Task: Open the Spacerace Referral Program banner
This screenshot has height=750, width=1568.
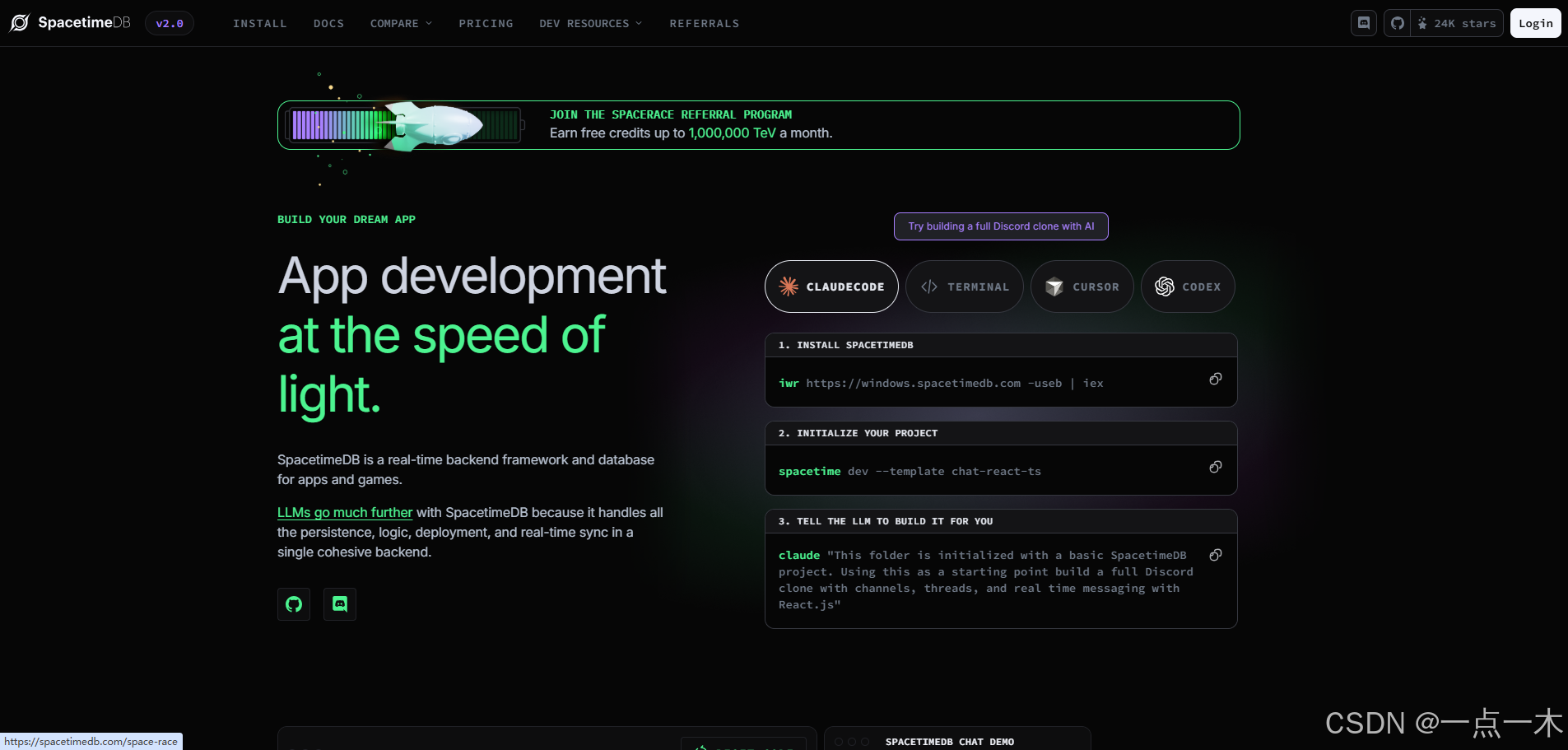Action: (759, 125)
